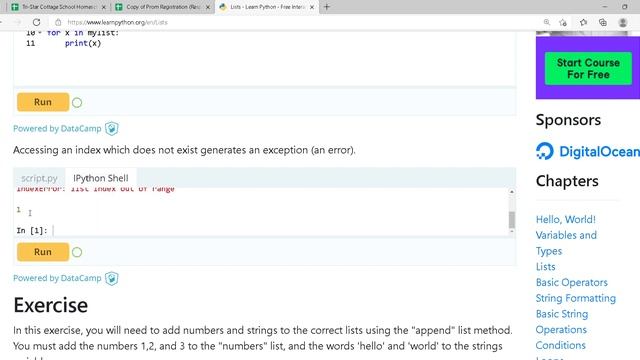The image size is (640, 360).
Task: Run the first code editor
Action: pyautogui.click(x=43, y=102)
